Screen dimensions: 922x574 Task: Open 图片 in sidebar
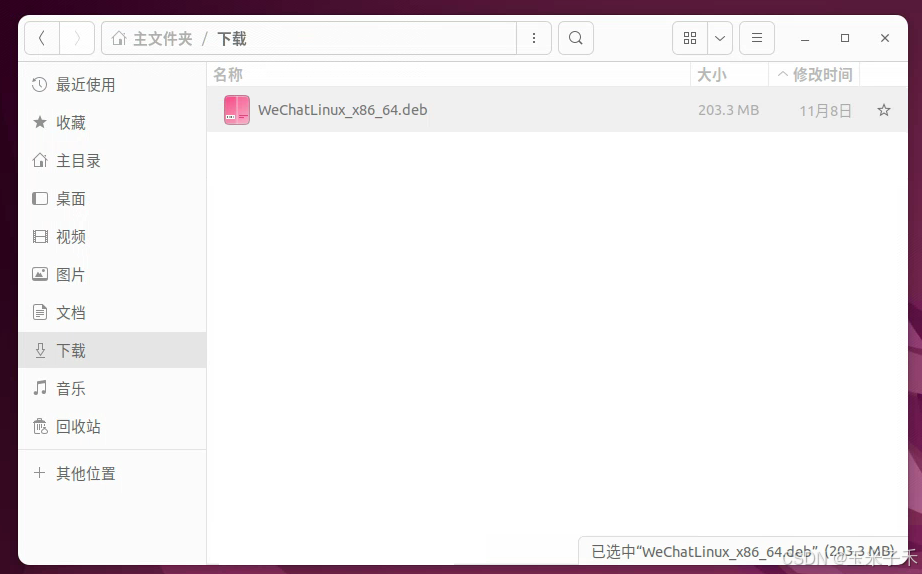(112, 275)
